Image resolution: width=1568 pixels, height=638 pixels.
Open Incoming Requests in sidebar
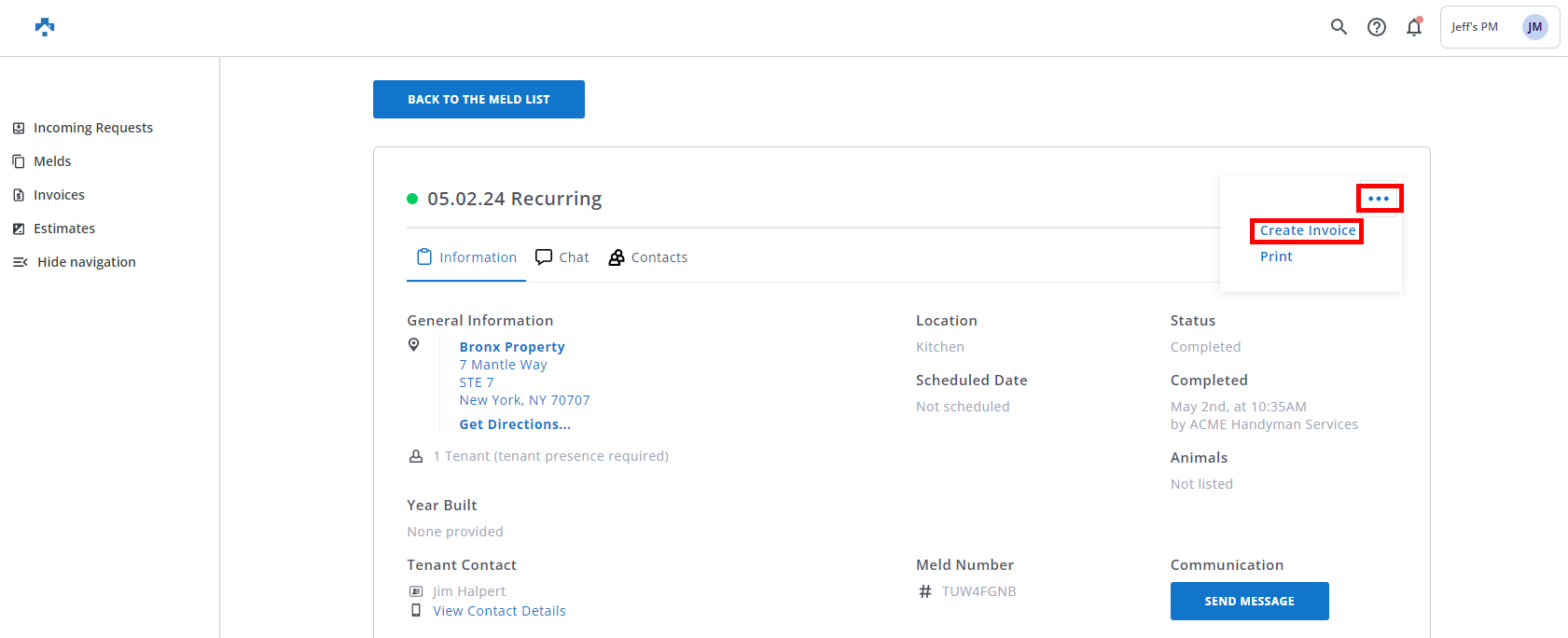pyautogui.click(x=92, y=128)
